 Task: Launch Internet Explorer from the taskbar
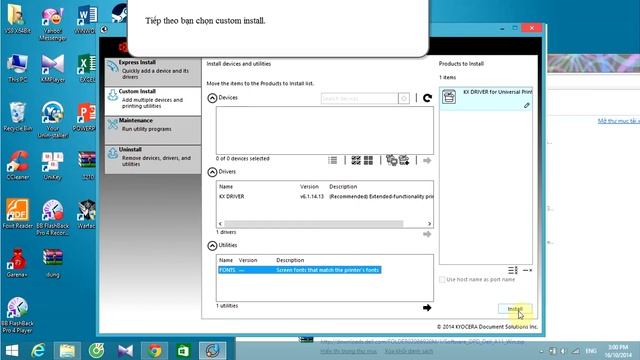(38, 351)
